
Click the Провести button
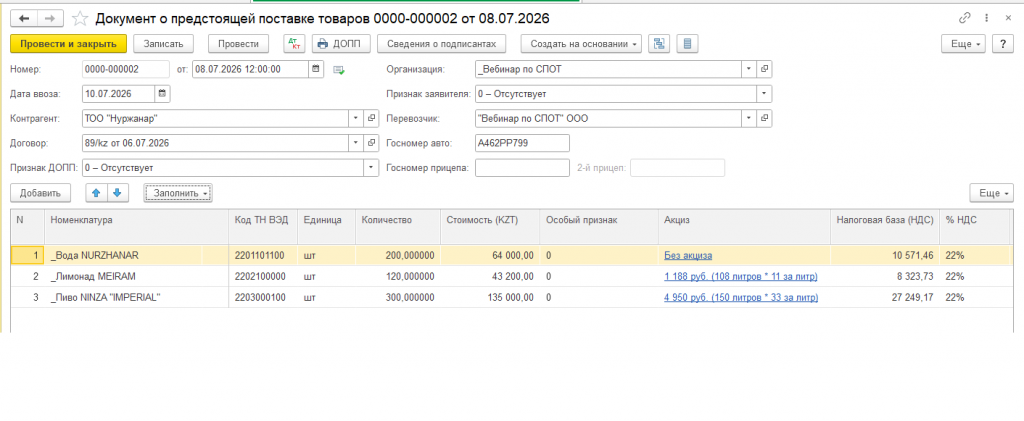238,44
